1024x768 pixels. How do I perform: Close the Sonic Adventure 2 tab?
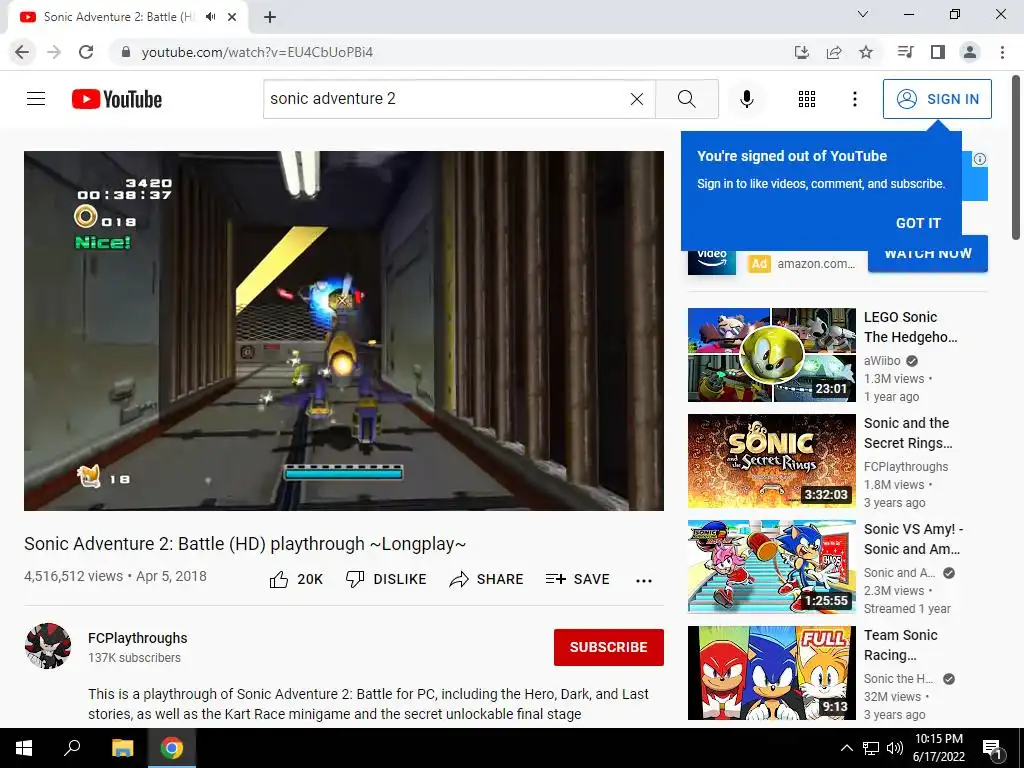coord(232,17)
